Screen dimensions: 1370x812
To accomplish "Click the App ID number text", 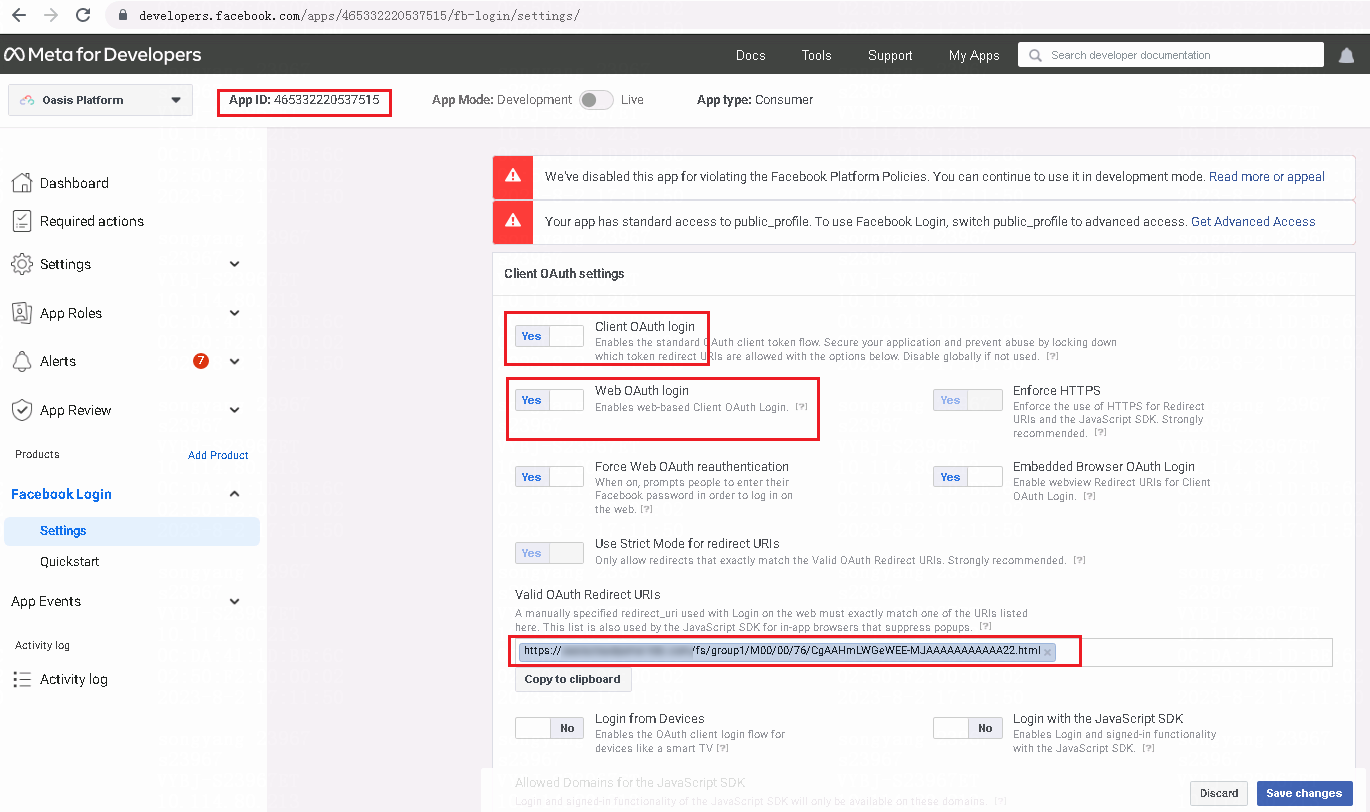I will [326, 100].
